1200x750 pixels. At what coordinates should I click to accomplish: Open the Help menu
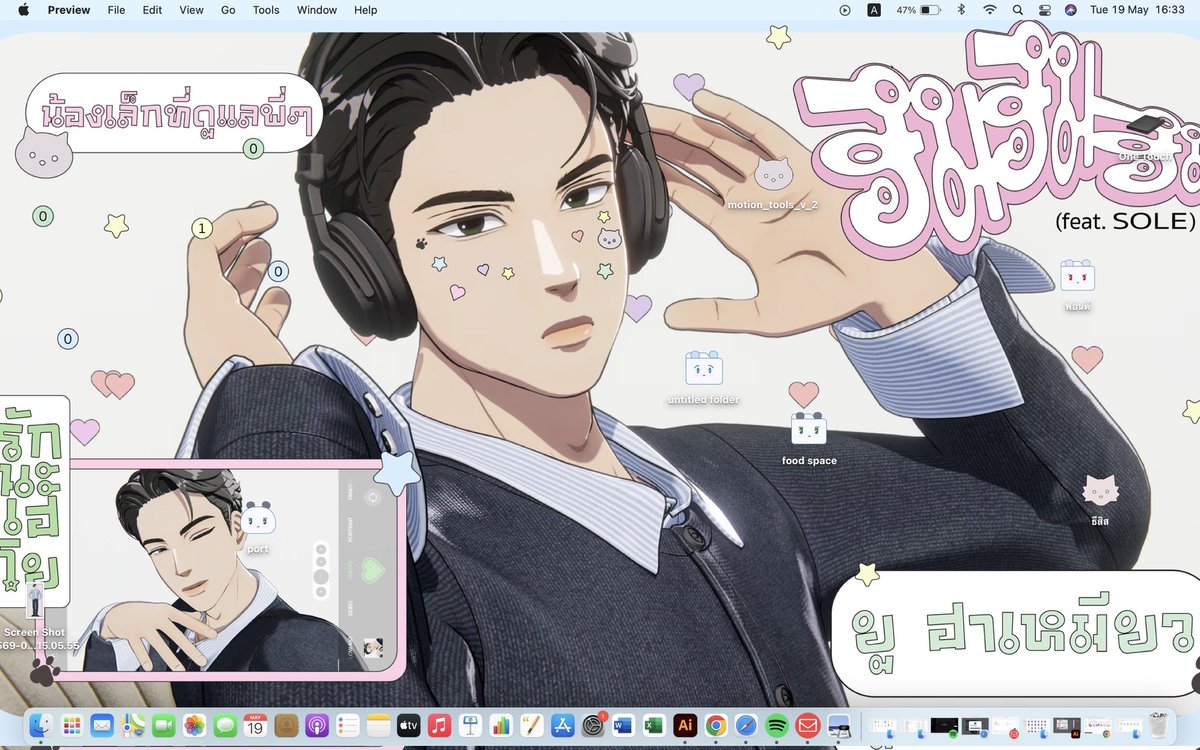click(366, 10)
